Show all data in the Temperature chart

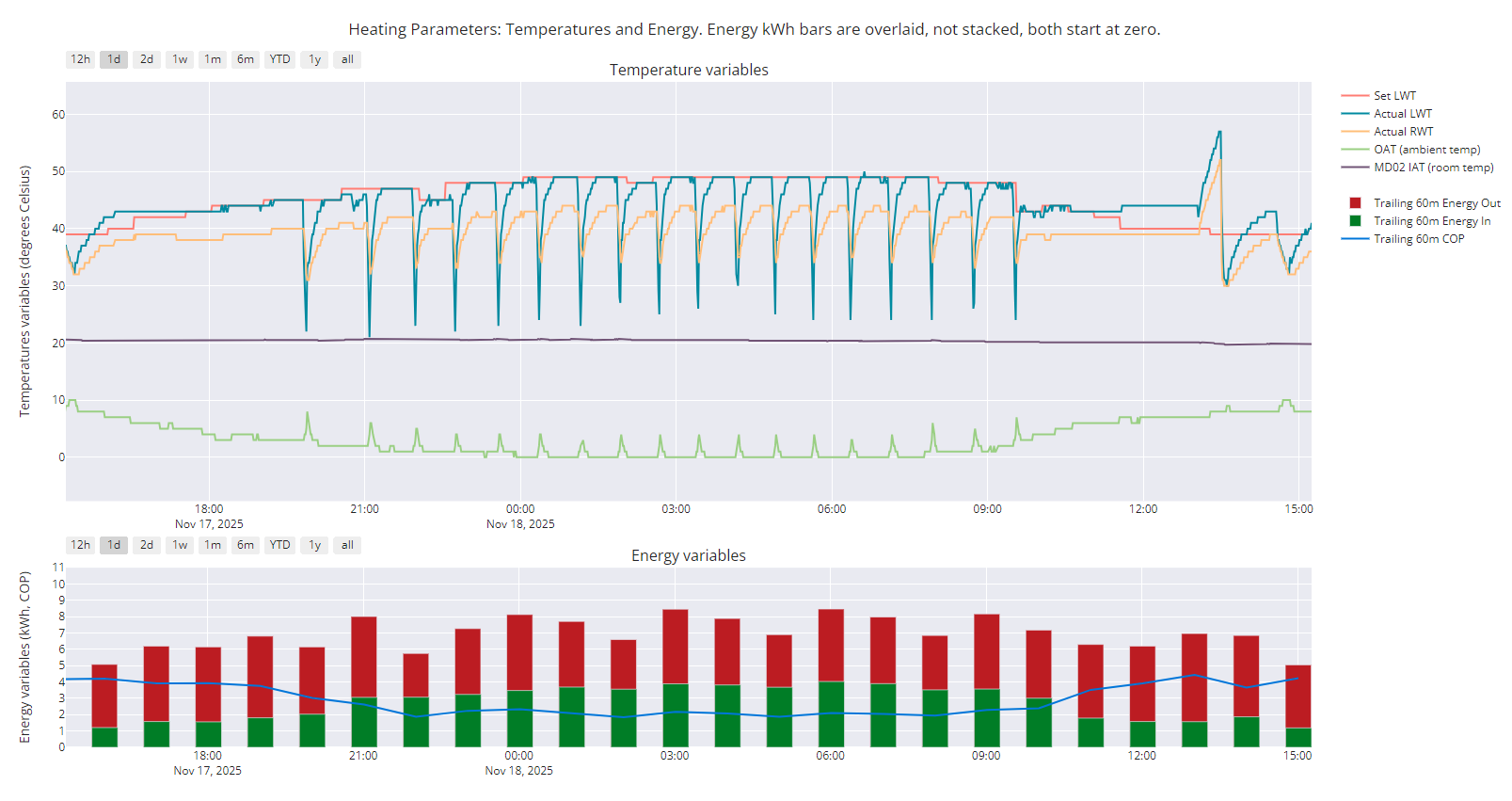(x=347, y=59)
